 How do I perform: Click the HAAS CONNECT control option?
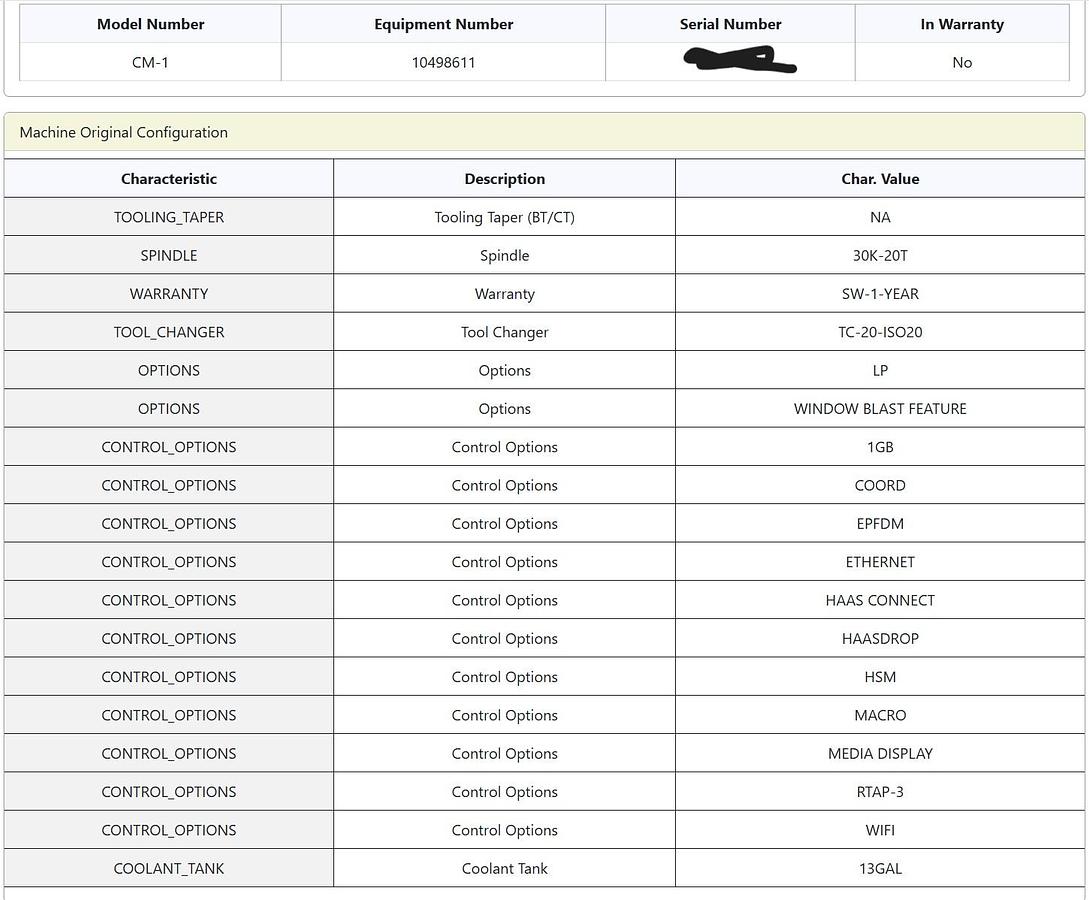tap(880, 600)
